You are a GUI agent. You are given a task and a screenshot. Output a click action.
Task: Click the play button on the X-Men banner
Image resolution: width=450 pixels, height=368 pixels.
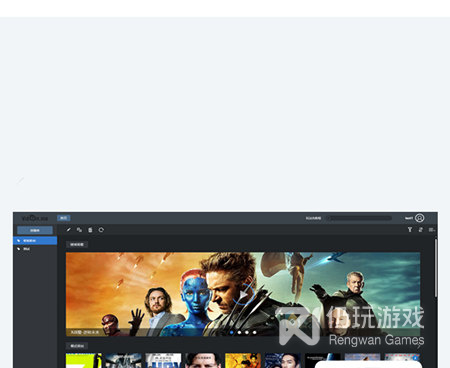pyautogui.click(x=244, y=294)
